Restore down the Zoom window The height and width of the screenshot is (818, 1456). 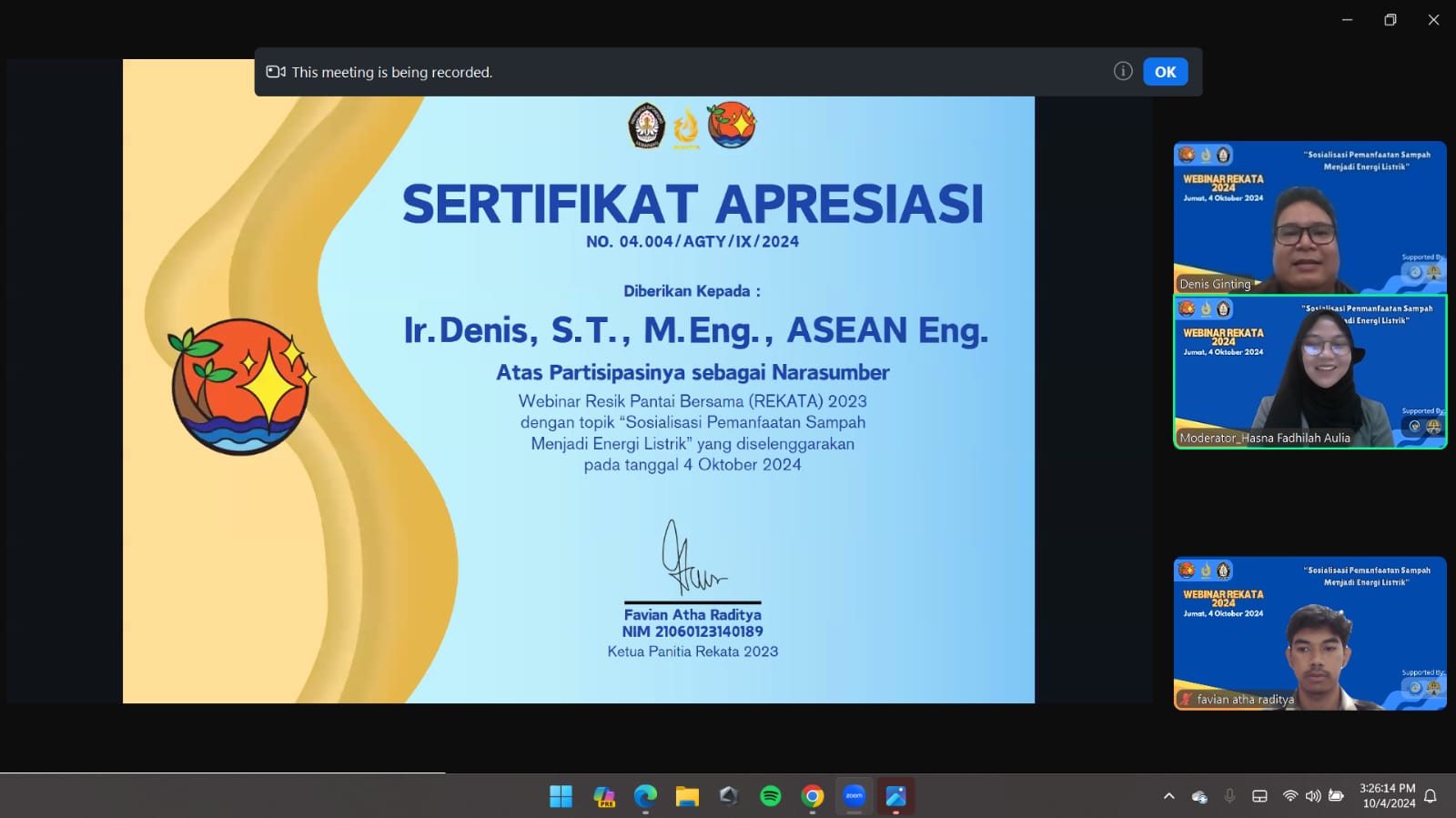point(1390,20)
